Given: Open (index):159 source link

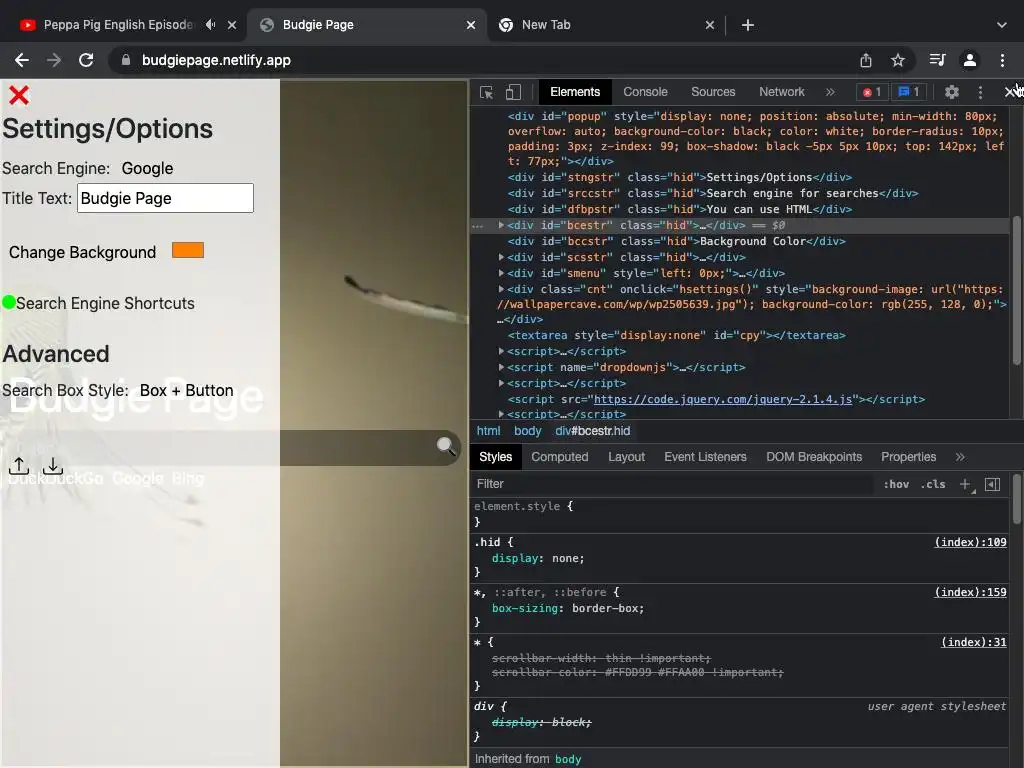Looking at the screenshot, I should (970, 592).
